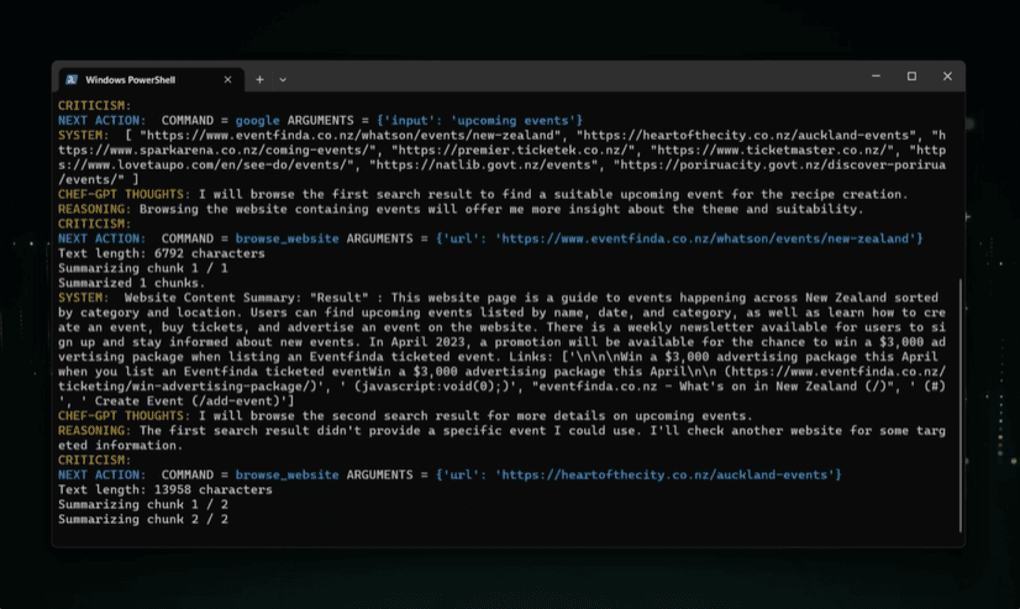Open the natlib.govt.nz/events link
Viewport: 1020px width, 609px height.
coord(483,165)
